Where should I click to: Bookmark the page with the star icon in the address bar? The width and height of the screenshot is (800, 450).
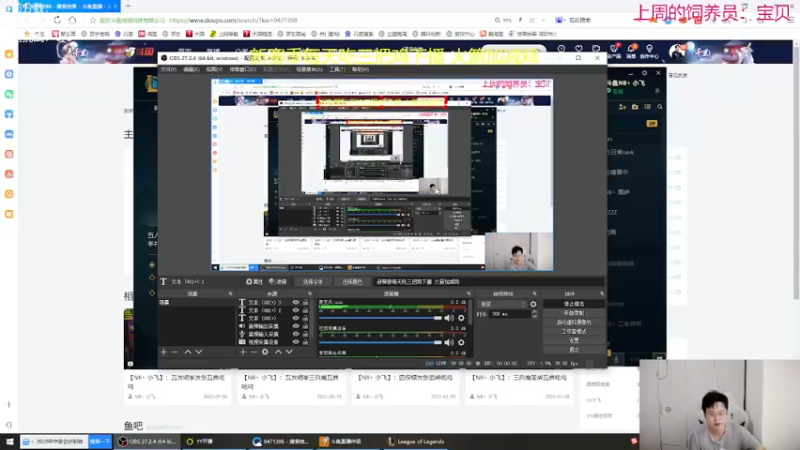click(92, 20)
